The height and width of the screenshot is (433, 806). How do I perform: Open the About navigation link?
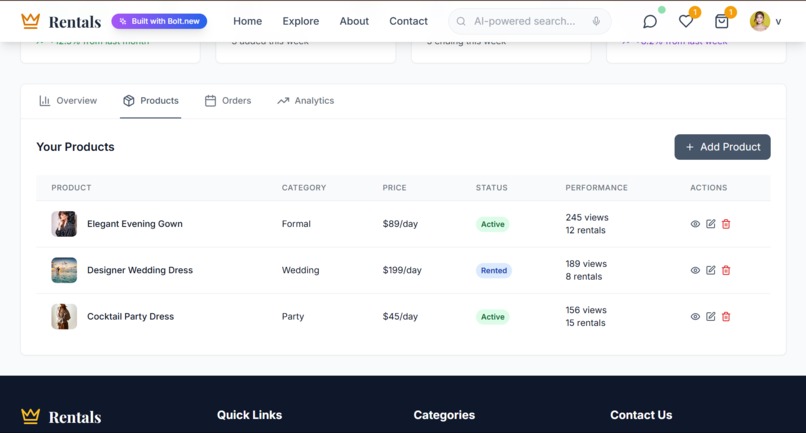354,21
